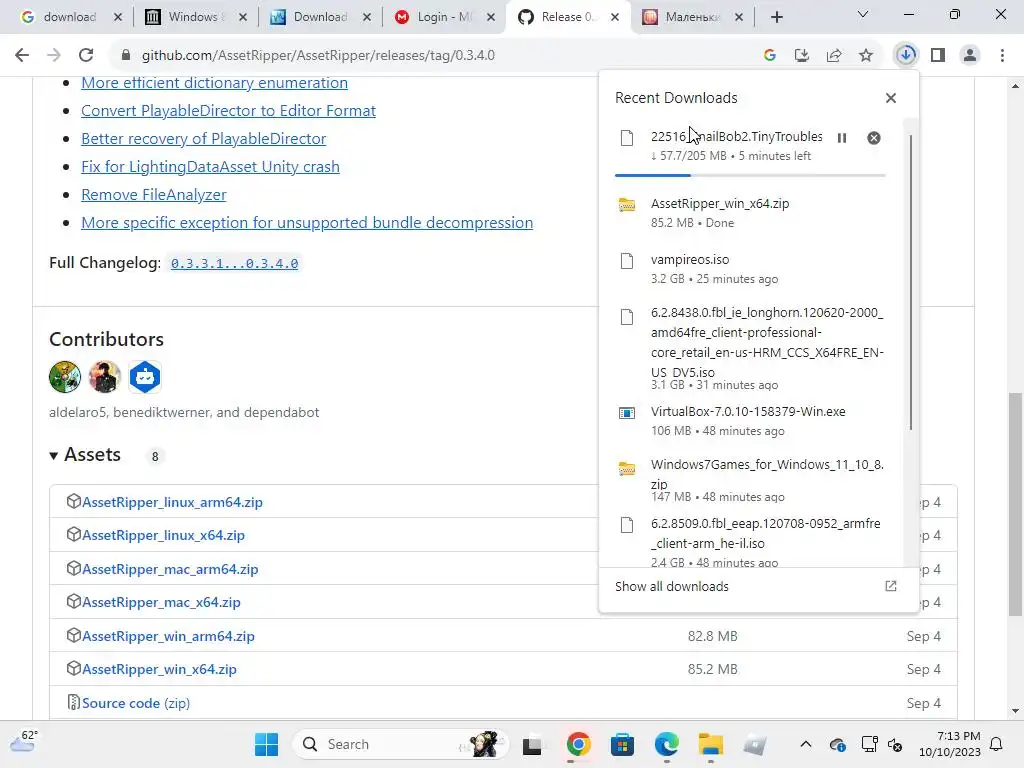This screenshot has width=1024, height=768.
Task: Show hidden system tray icons
Action: (x=806, y=744)
